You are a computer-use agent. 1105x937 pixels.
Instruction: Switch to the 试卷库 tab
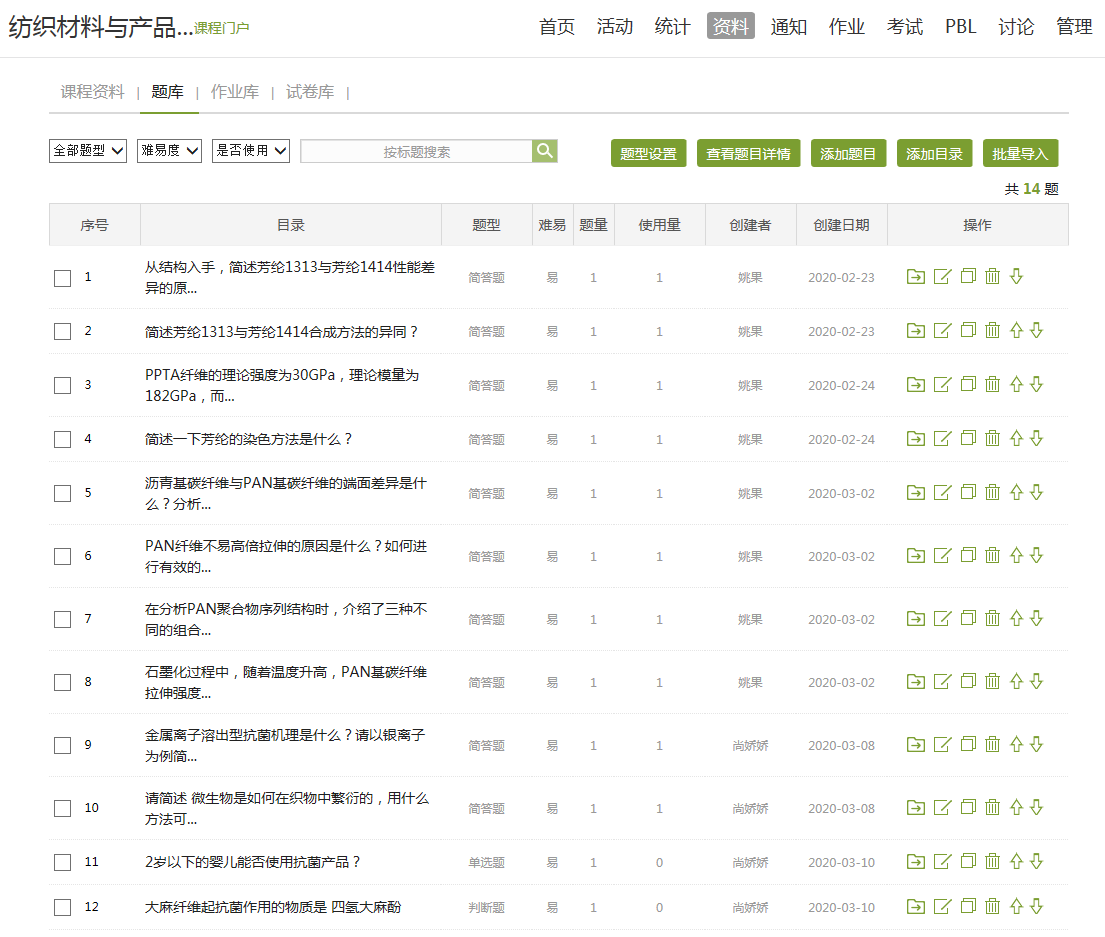click(x=310, y=92)
